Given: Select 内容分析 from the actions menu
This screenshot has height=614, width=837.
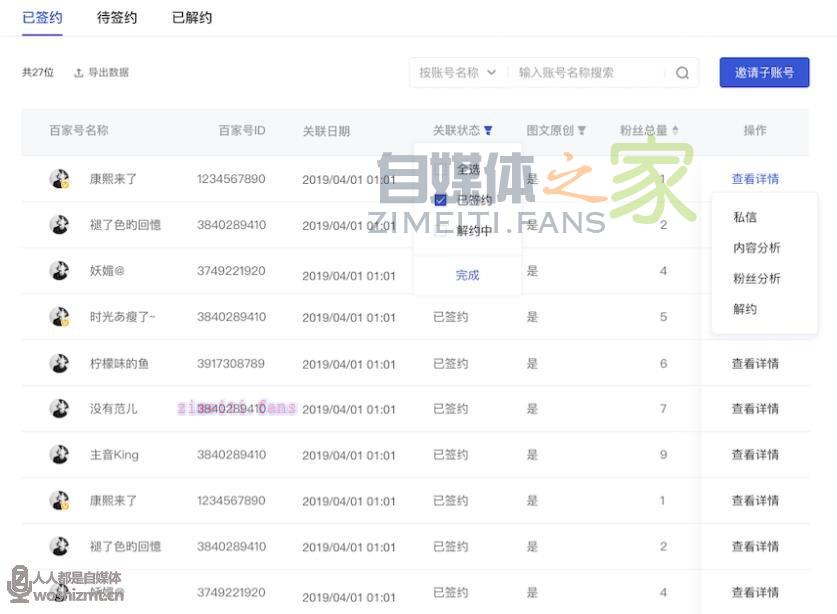Looking at the screenshot, I should [756, 248].
